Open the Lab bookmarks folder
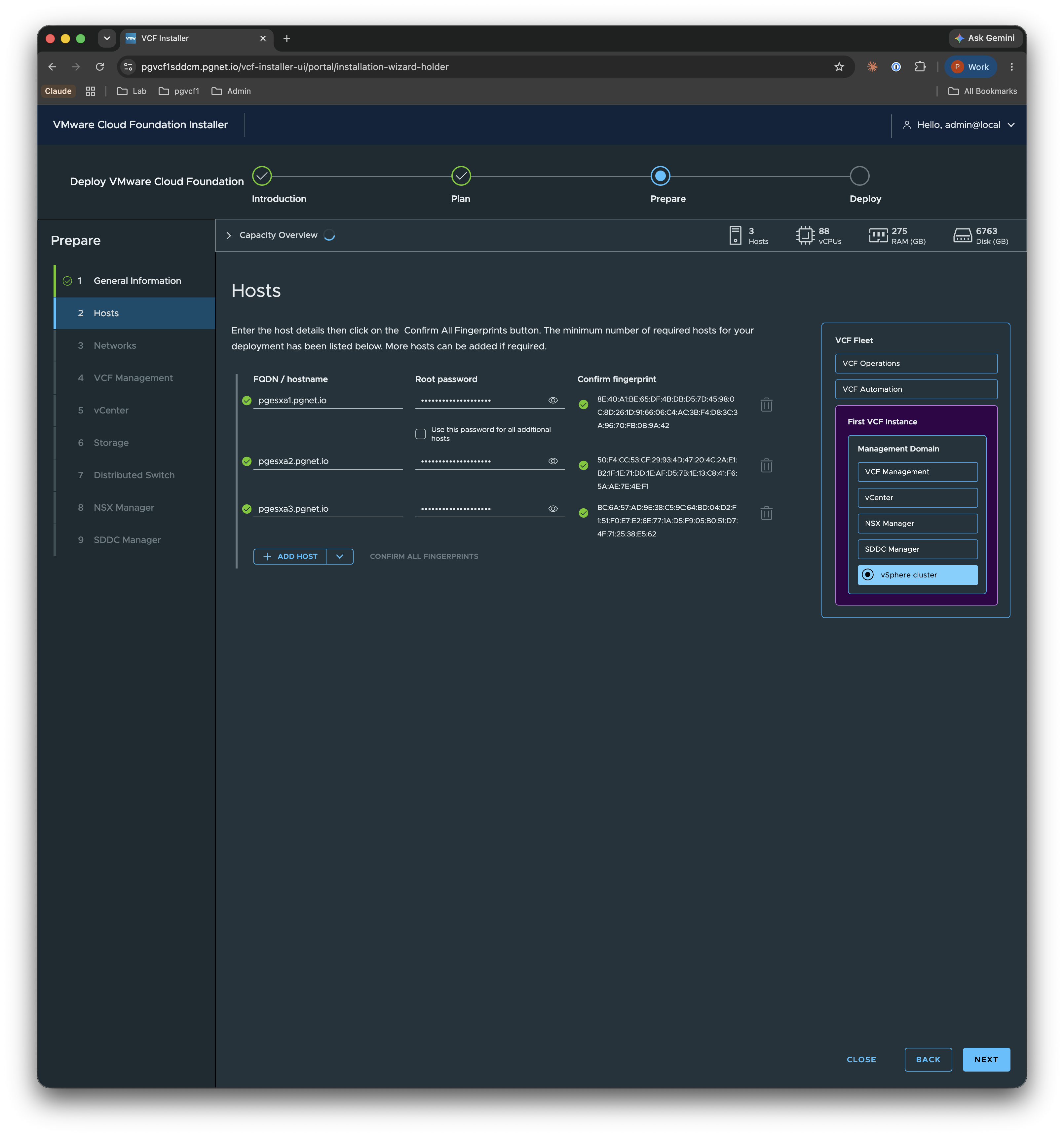The height and width of the screenshot is (1137, 1064). pos(132,92)
